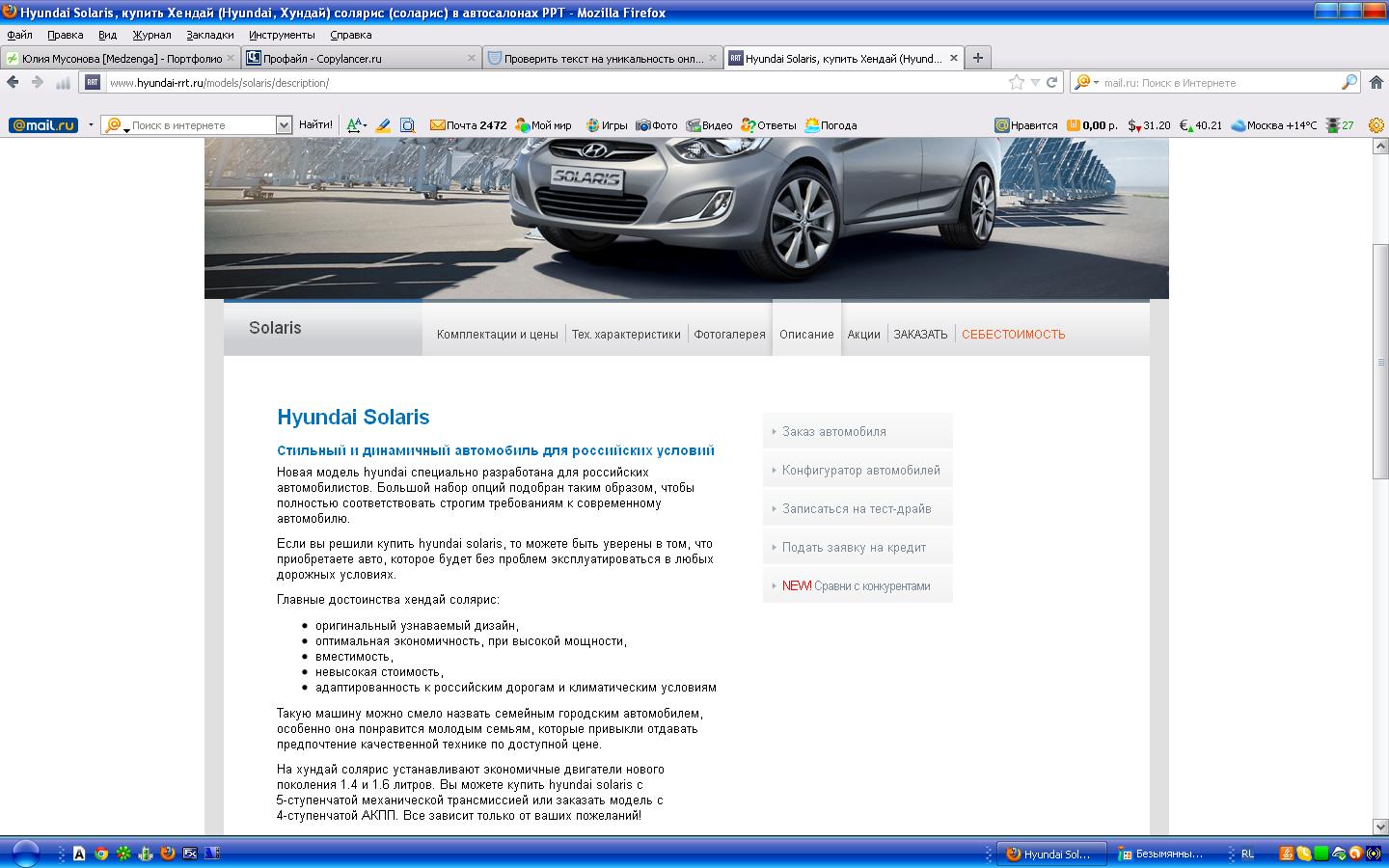Open the Фотогалерея section
The height and width of the screenshot is (868, 1389).
coord(730,335)
